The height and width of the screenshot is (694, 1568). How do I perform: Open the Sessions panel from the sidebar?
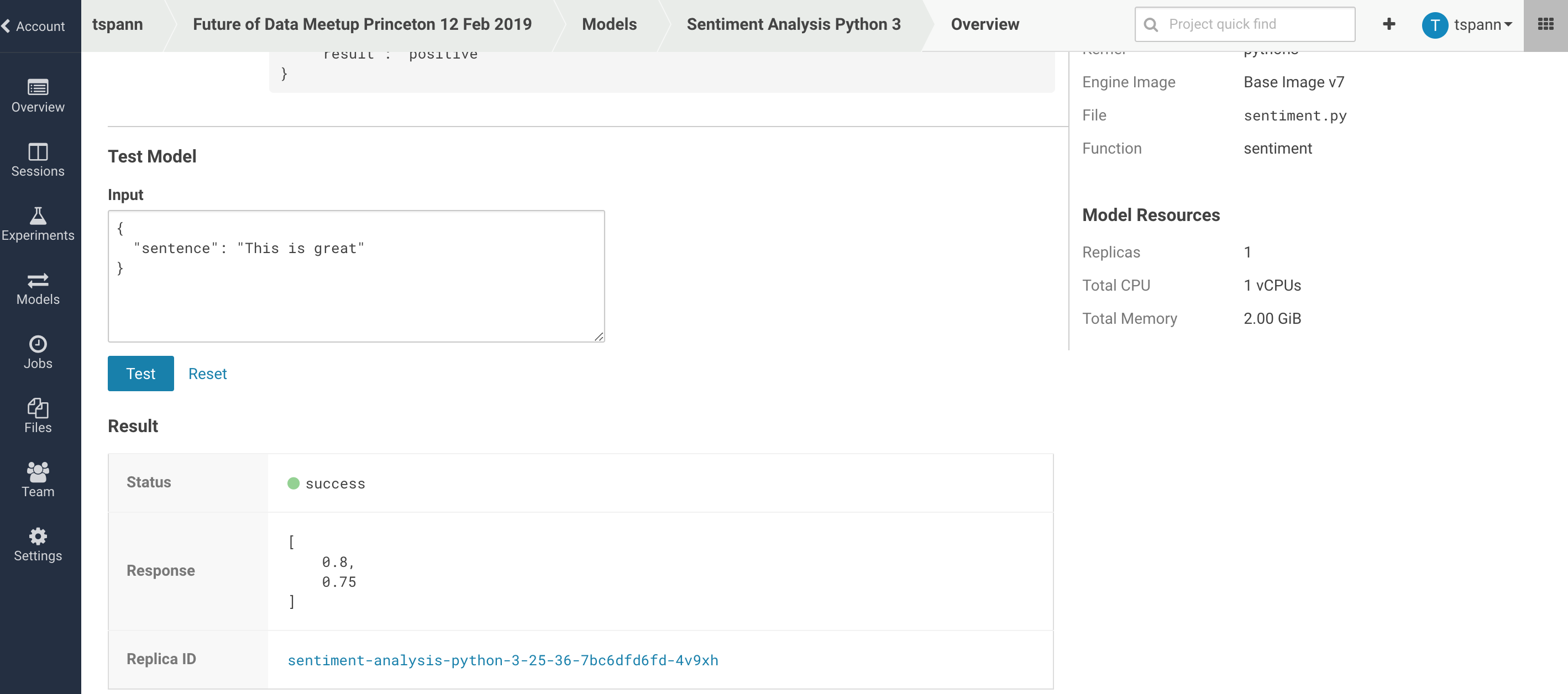click(38, 160)
